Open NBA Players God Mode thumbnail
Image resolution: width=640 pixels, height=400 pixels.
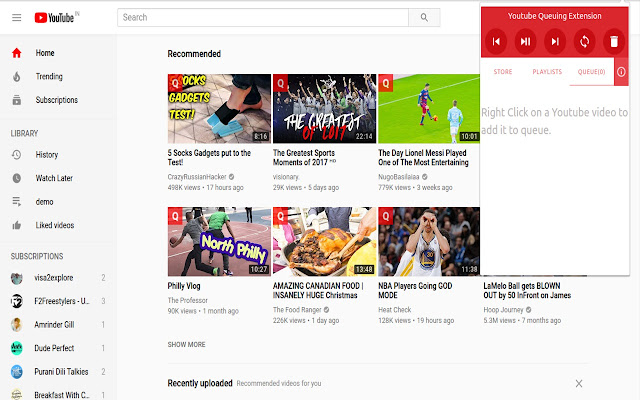pos(429,242)
